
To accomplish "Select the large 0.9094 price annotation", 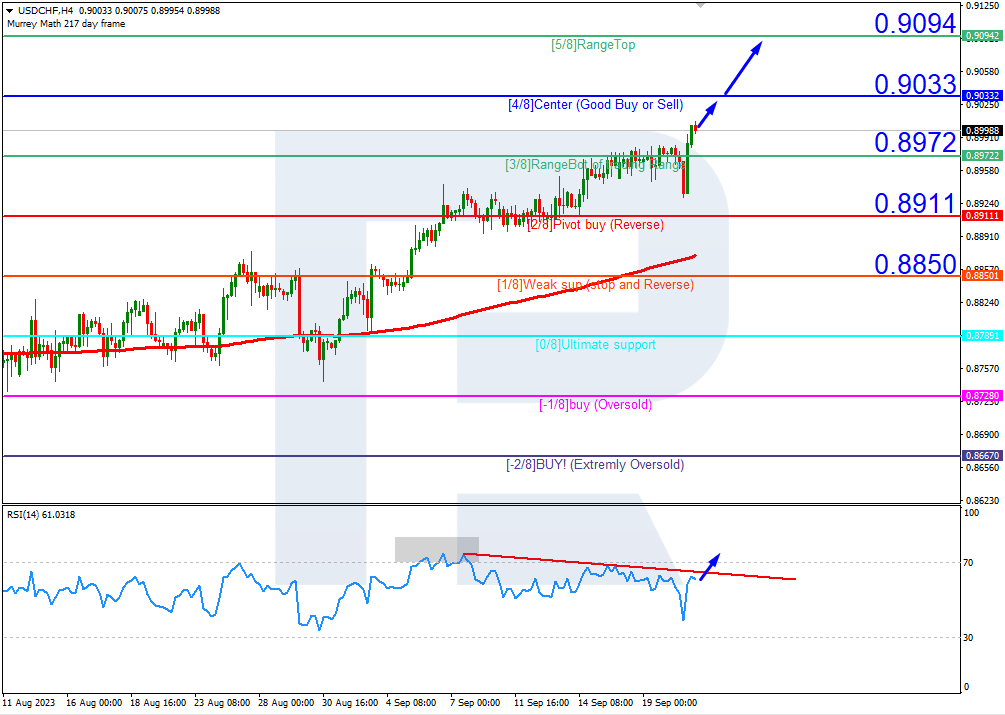I will [915, 23].
